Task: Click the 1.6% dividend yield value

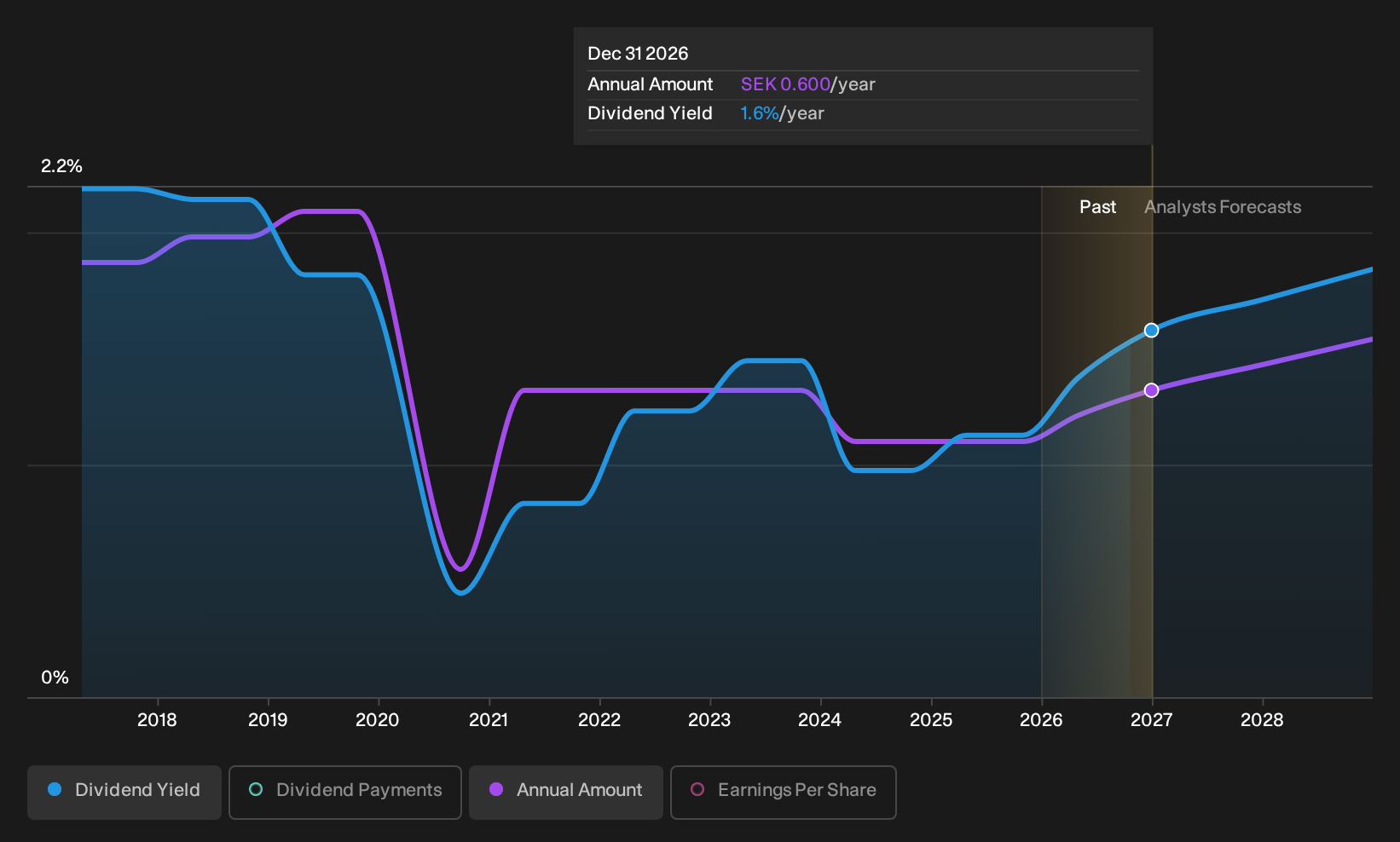Action: (x=760, y=113)
